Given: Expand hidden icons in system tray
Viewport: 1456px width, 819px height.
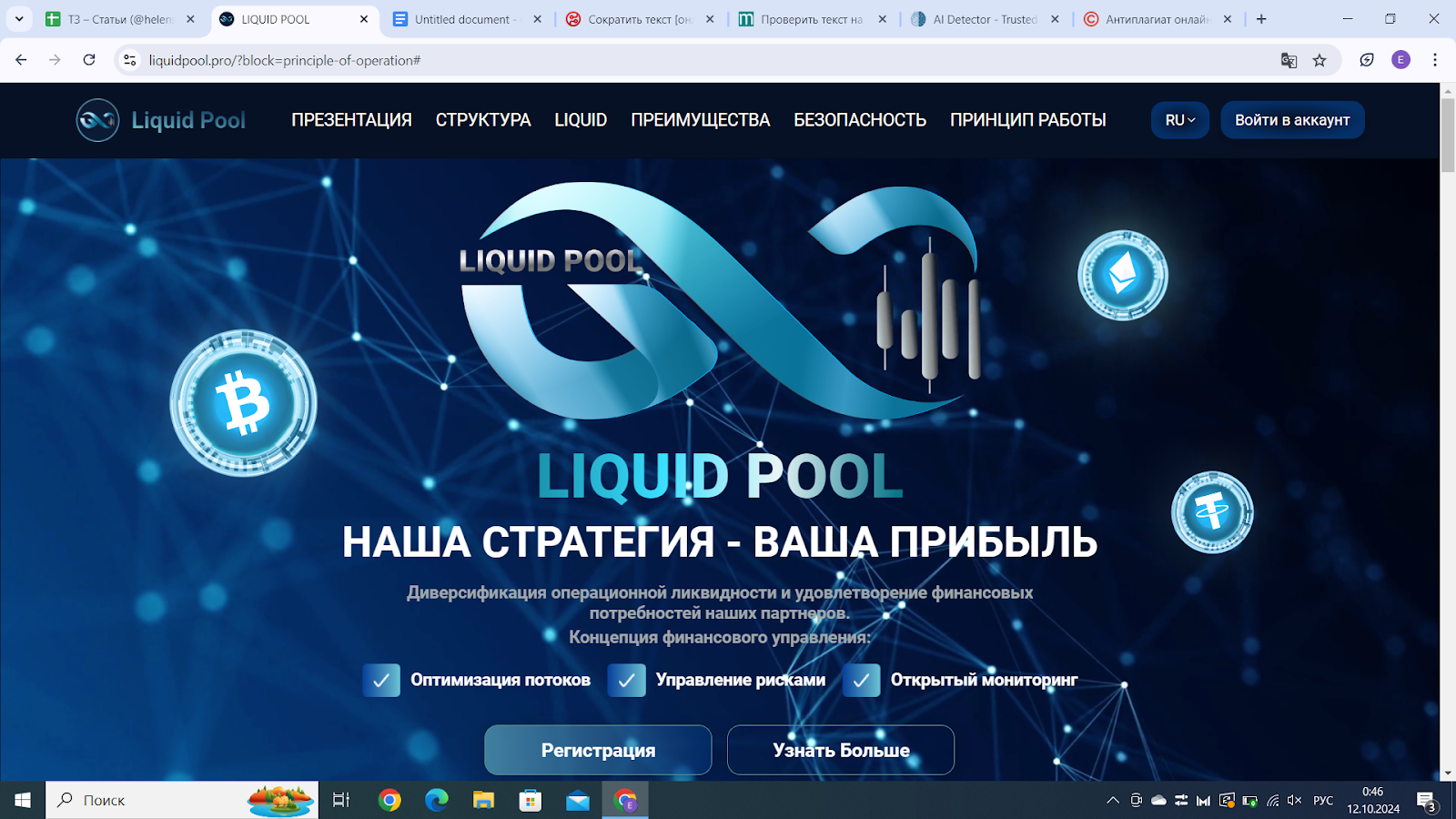Looking at the screenshot, I should point(1112,801).
